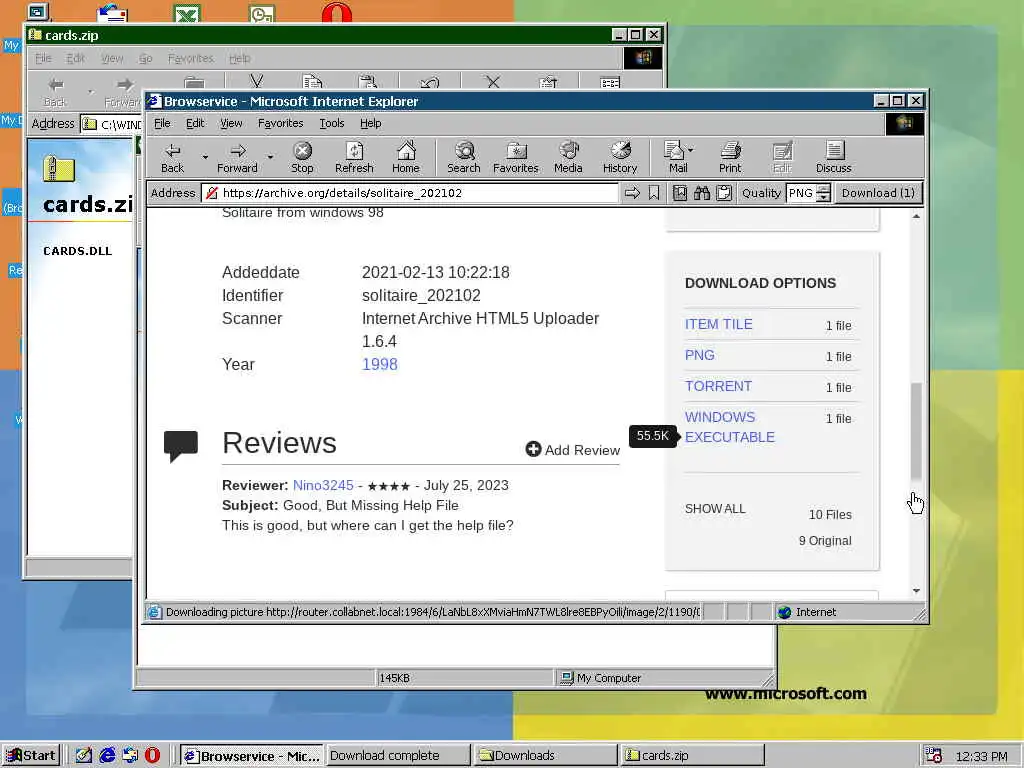
Task: Open the Favorites menu in Internet Explorer
Action: pos(280,123)
